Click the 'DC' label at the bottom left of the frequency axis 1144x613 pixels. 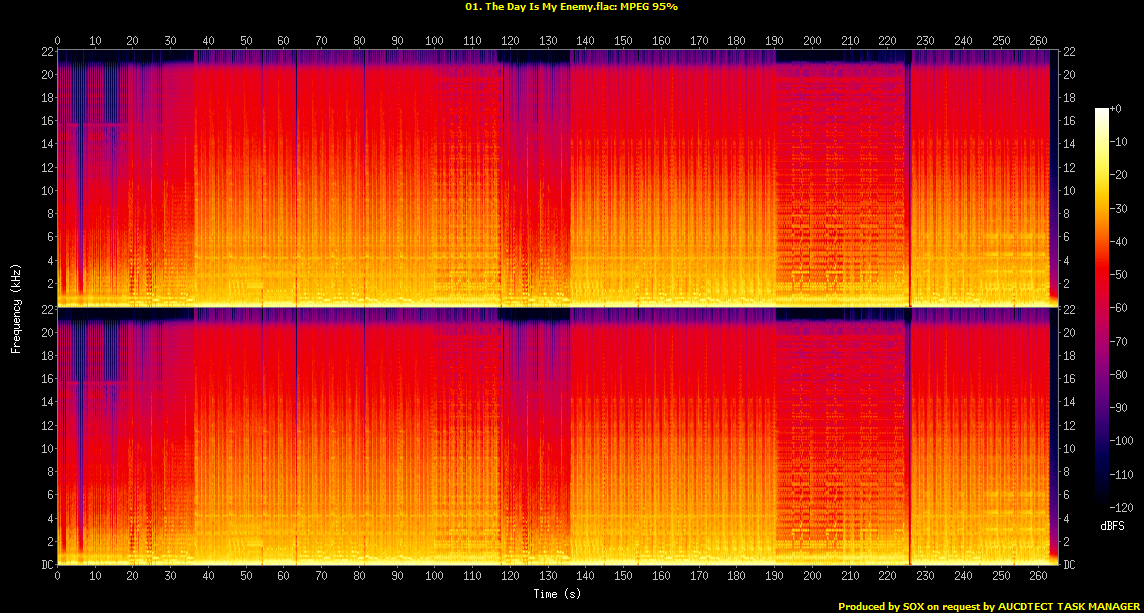coord(44,565)
